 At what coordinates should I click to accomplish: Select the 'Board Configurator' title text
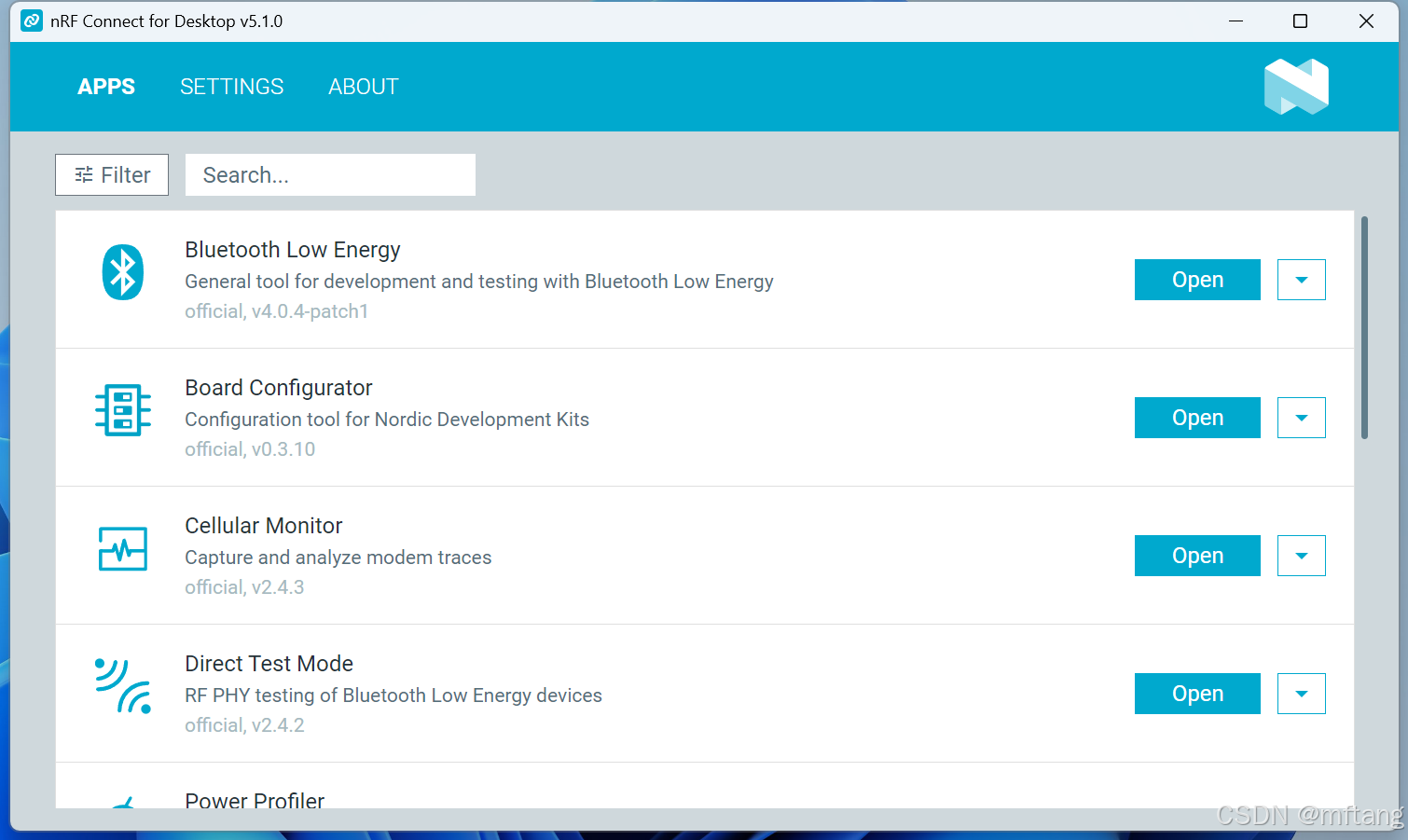click(x=279, y=388)
